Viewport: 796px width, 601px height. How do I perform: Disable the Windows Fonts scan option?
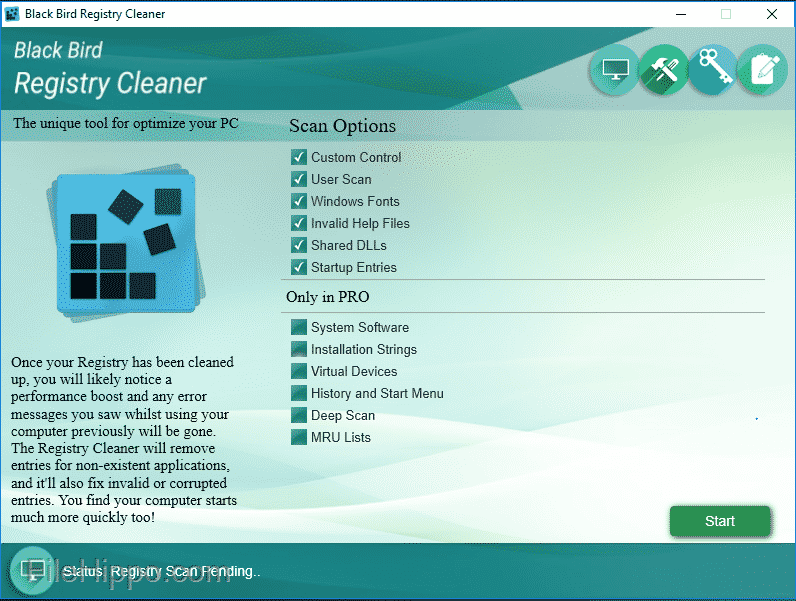tap(299, 201)
